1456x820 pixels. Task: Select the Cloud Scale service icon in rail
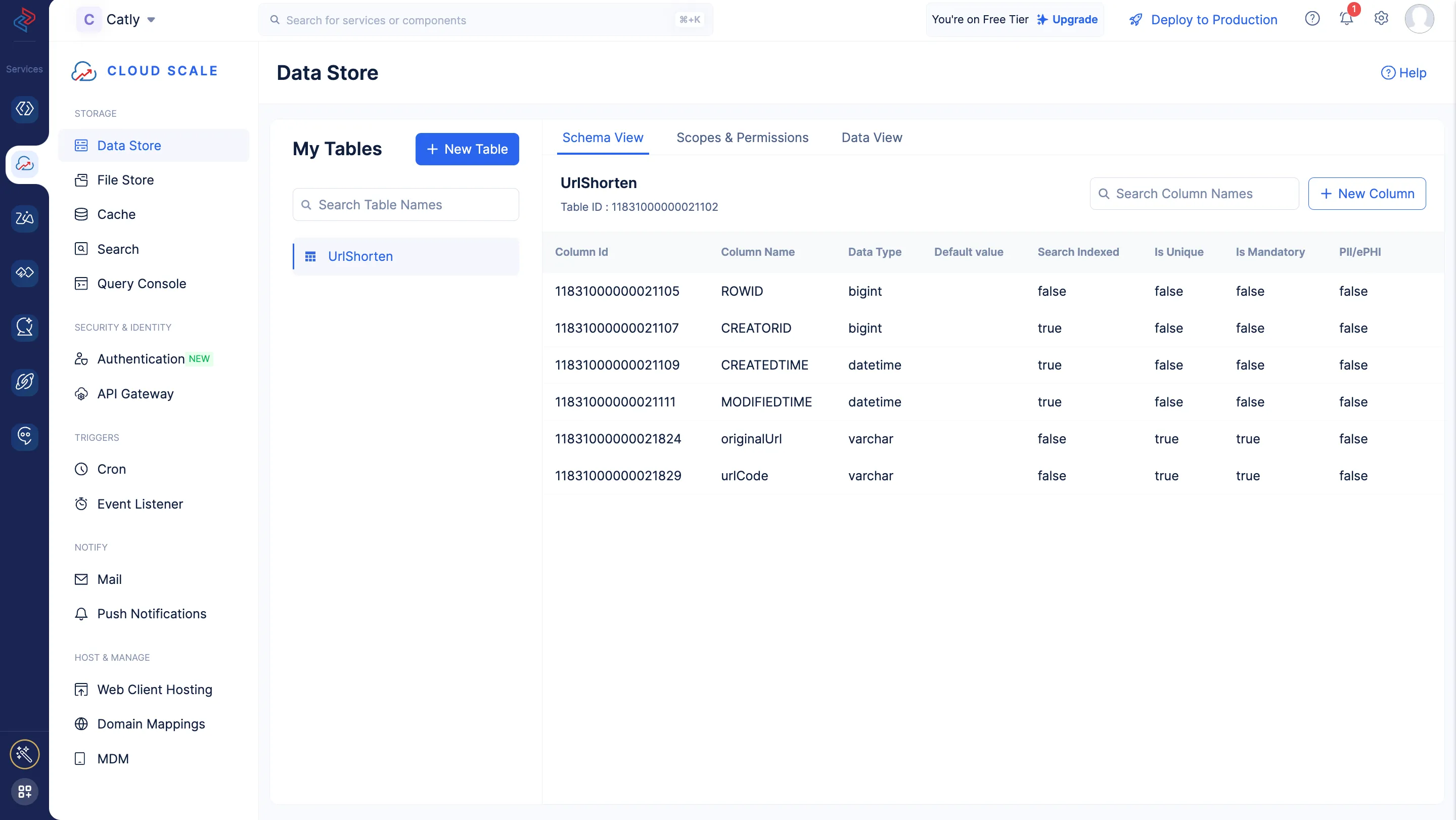24,164
